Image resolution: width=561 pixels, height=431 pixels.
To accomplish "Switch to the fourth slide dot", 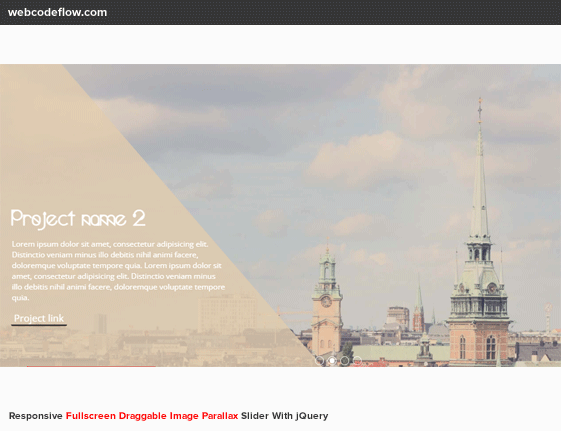I will coord(357,361).
